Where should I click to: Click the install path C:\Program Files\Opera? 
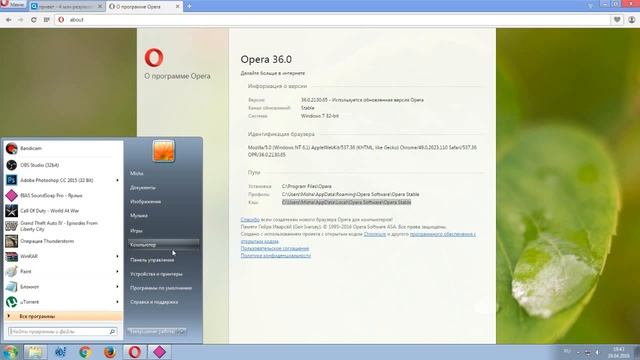(307, 187)
